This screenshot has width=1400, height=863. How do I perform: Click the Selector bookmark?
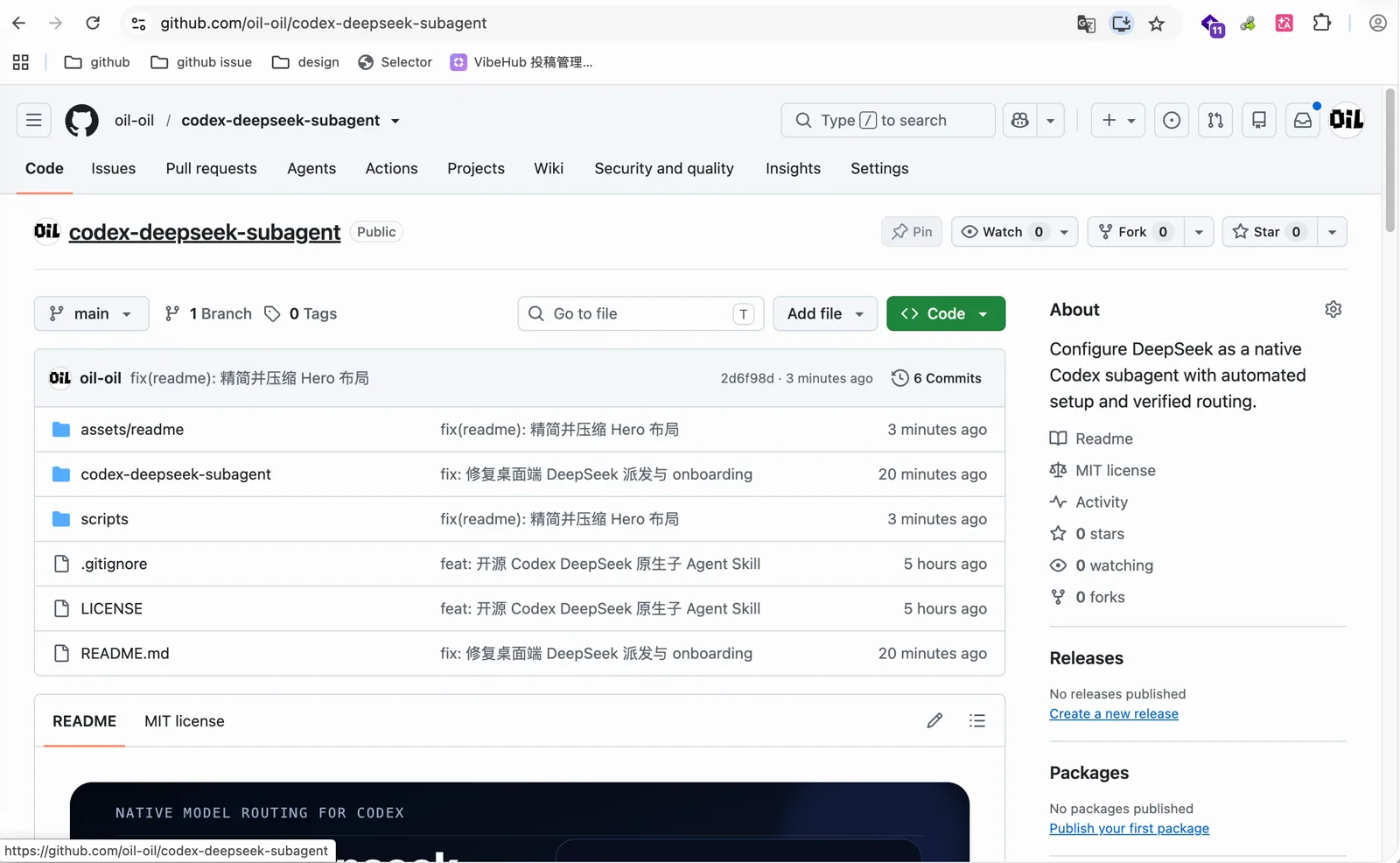395,62
